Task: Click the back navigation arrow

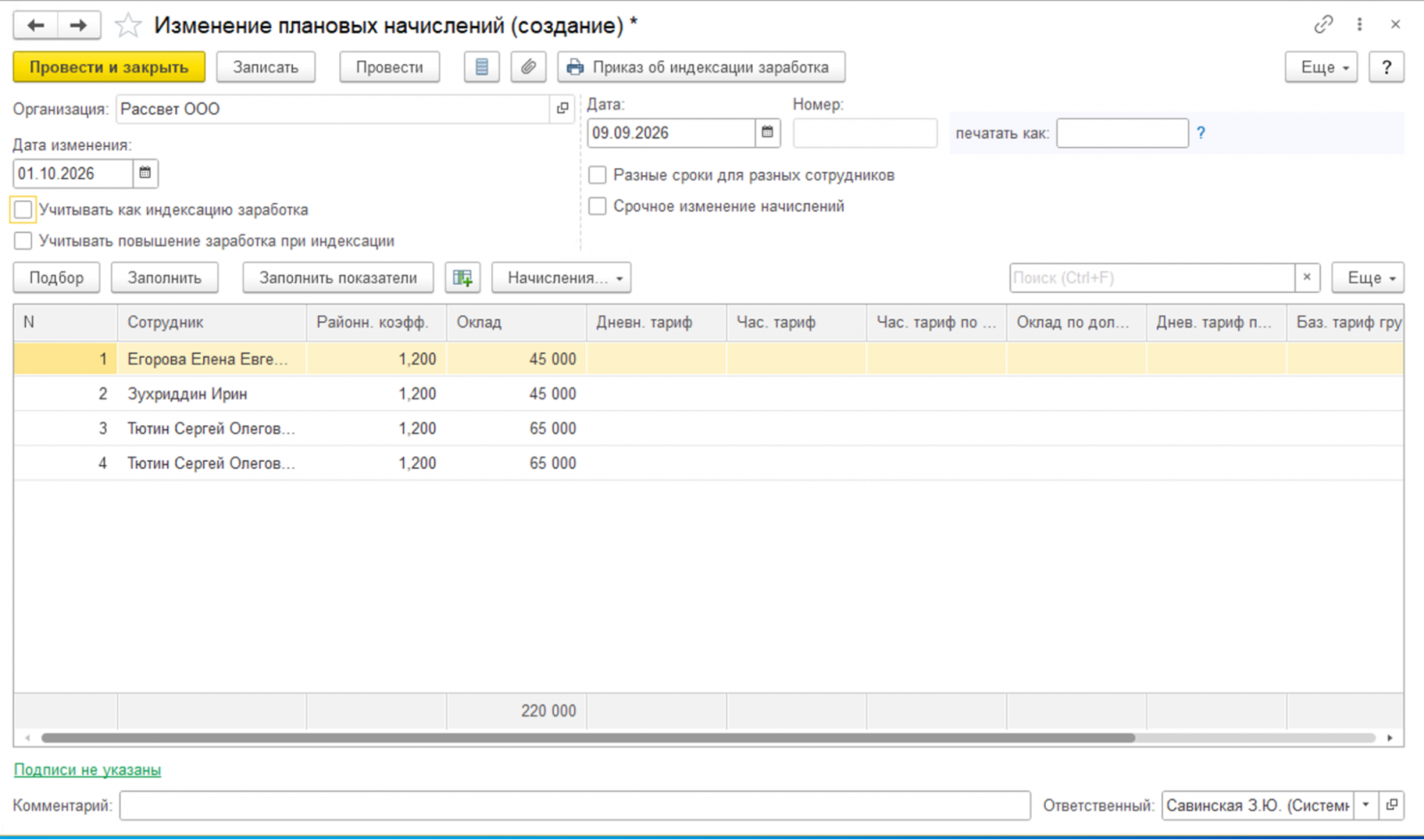Action: coord(36,25)
